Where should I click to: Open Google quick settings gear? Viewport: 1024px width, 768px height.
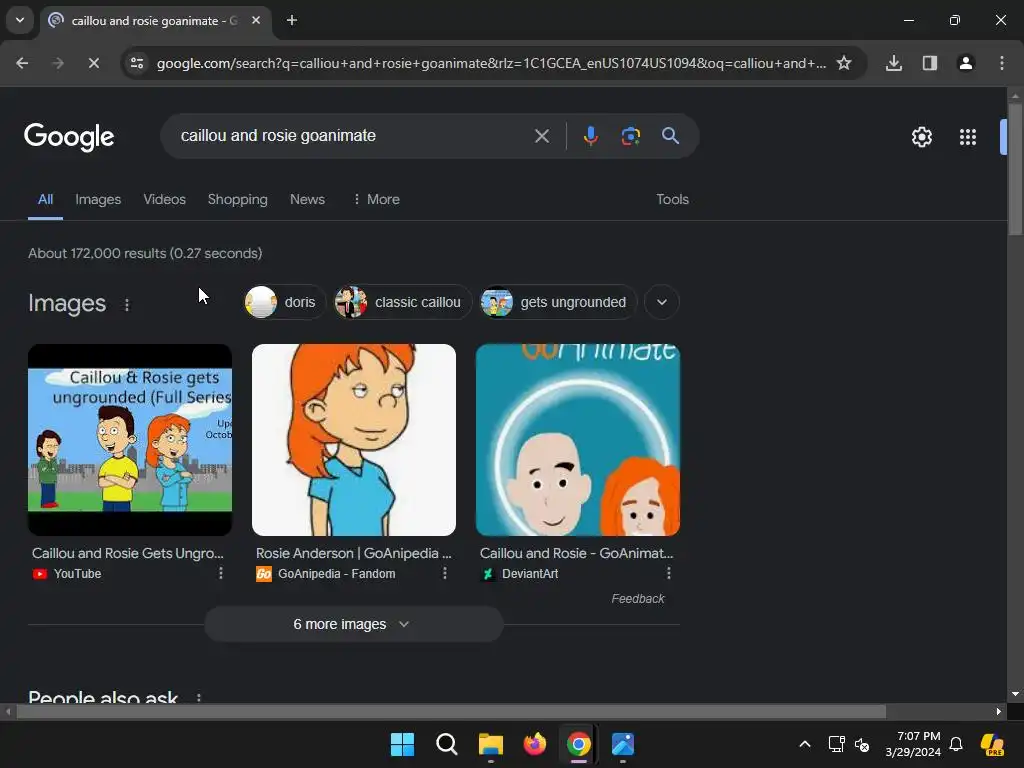(x=921, y=137)
